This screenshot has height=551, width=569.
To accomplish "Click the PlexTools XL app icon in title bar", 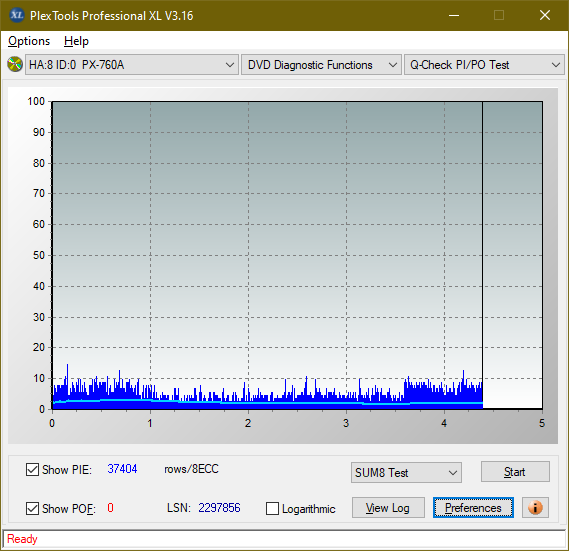I will 16,15.
